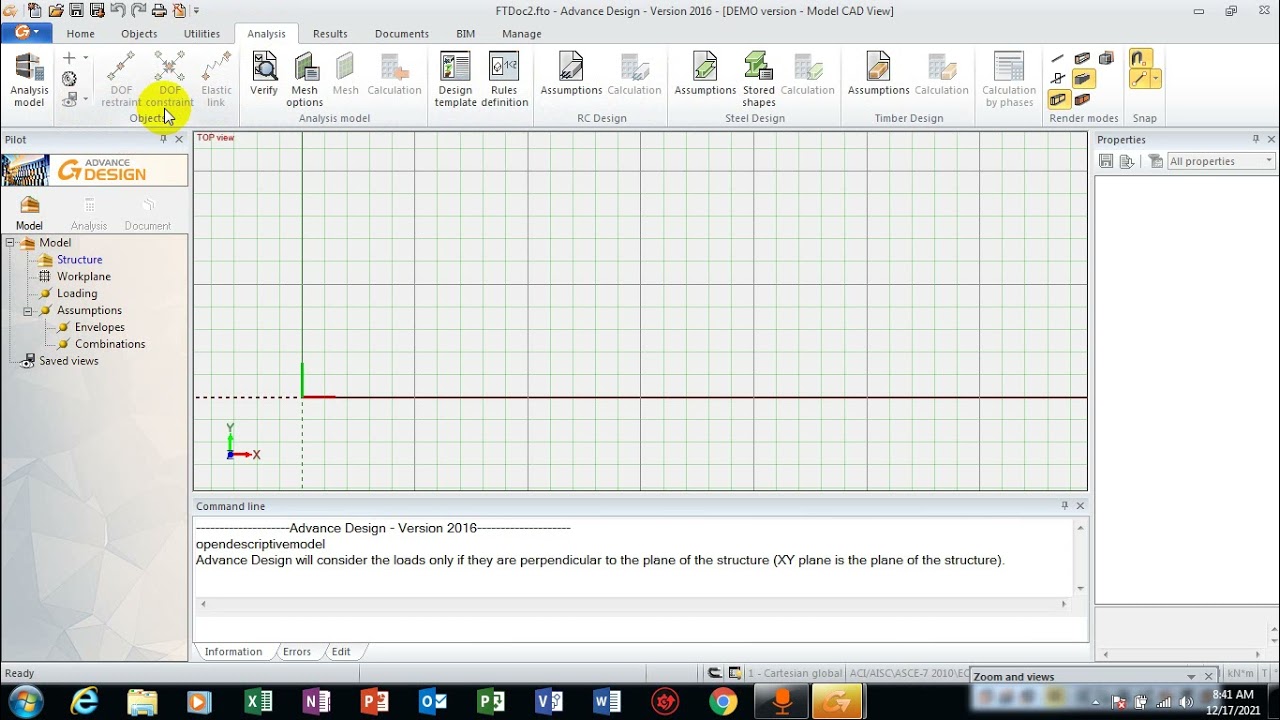This screenshot has width=1280, height=720.
Task: Click the Verify model icon
Action: [264, 75]
